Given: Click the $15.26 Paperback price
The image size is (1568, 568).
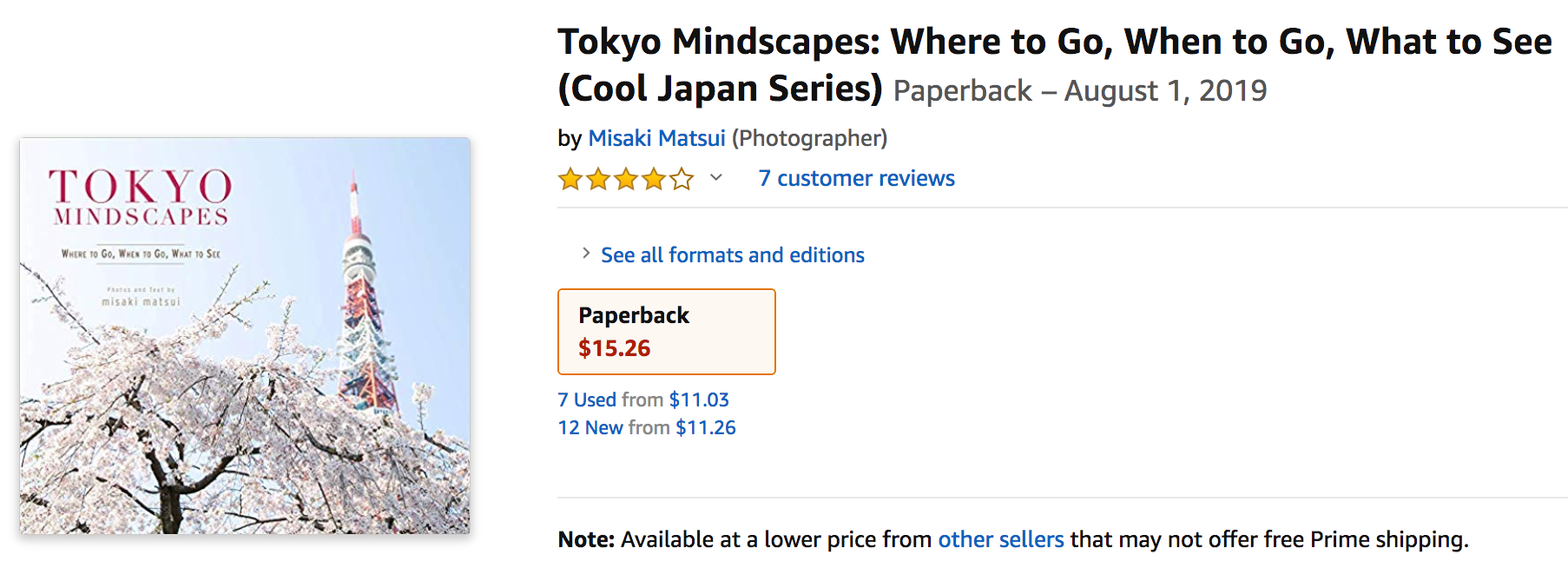Looking at the screenshot, I should point(615,348).
